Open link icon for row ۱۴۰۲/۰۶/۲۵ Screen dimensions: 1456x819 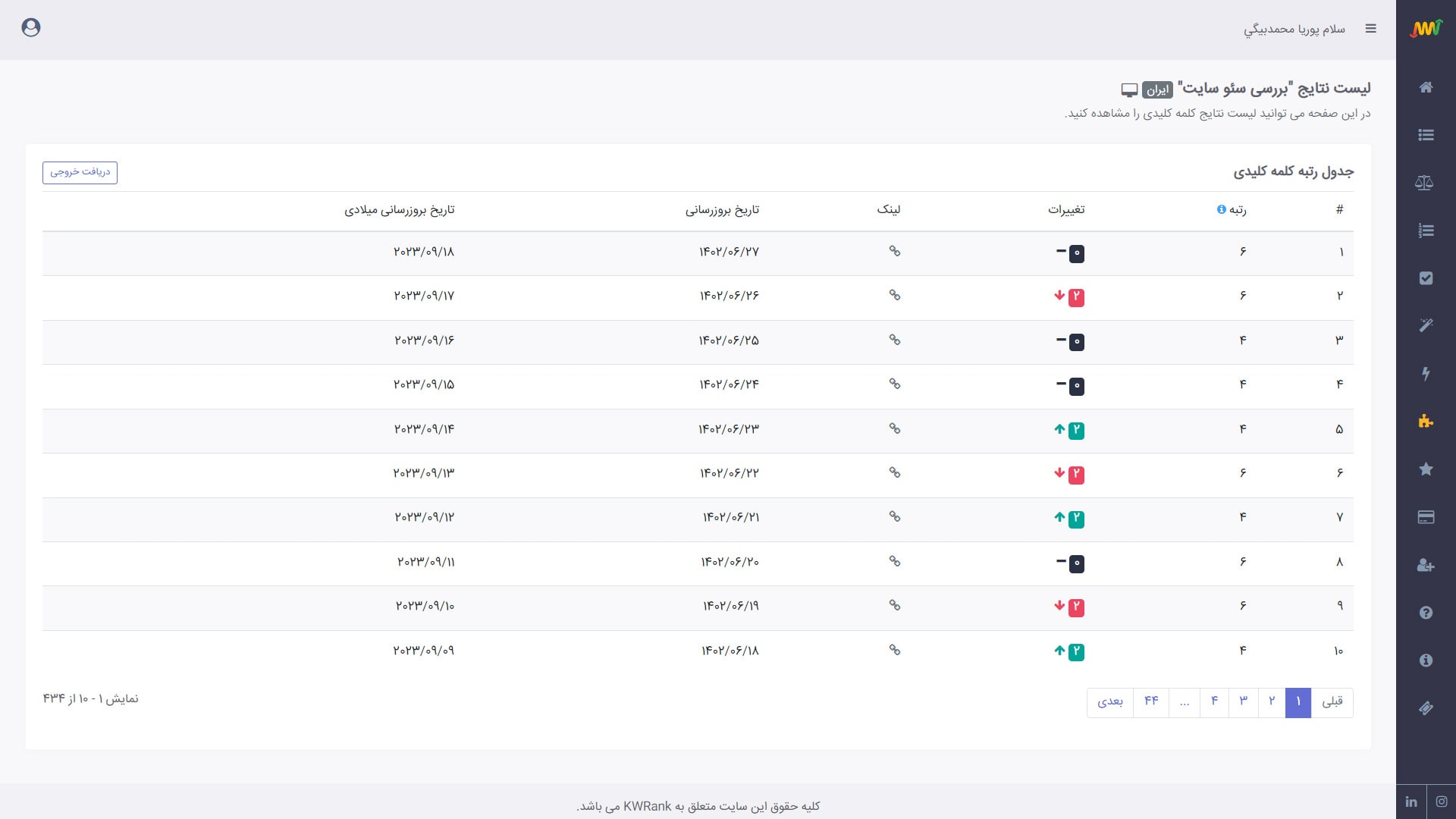point(895,340)
